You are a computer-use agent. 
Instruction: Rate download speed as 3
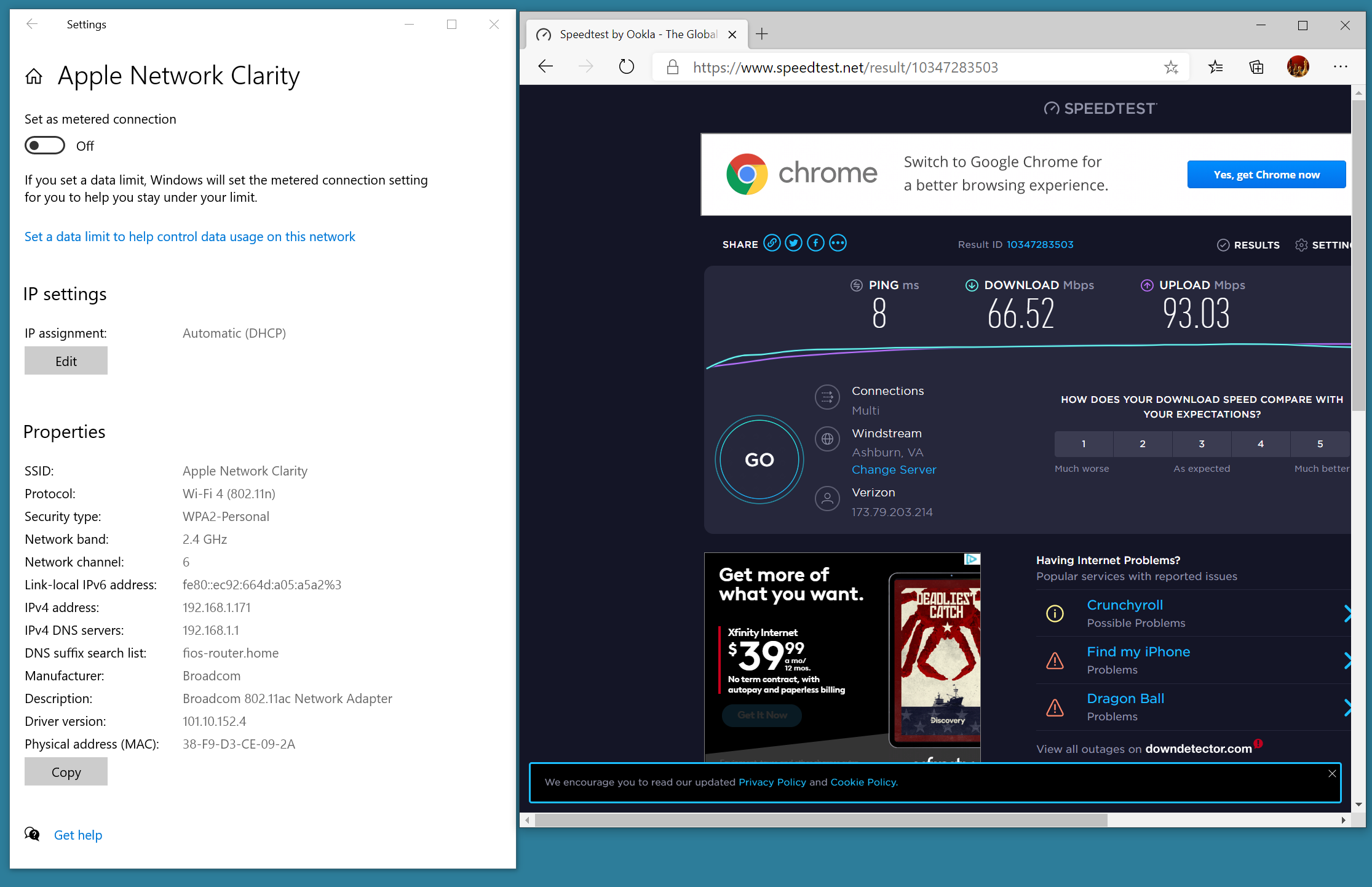coord(1201,443)
